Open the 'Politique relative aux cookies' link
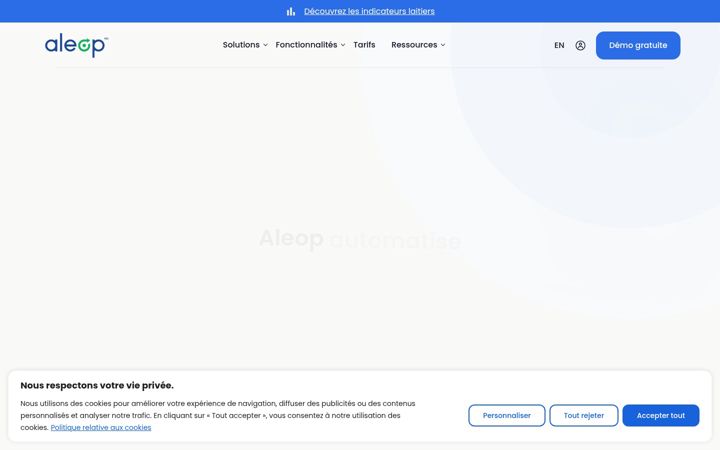This screenshot has height=450, width=720. coord(101,428)
